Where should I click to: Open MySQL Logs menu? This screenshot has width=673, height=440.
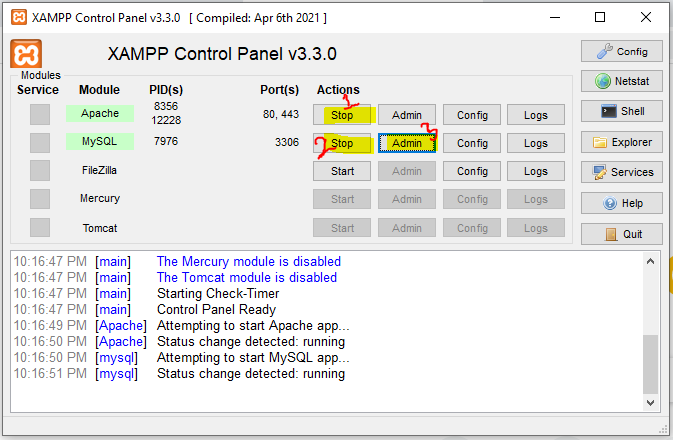[536, 143]
